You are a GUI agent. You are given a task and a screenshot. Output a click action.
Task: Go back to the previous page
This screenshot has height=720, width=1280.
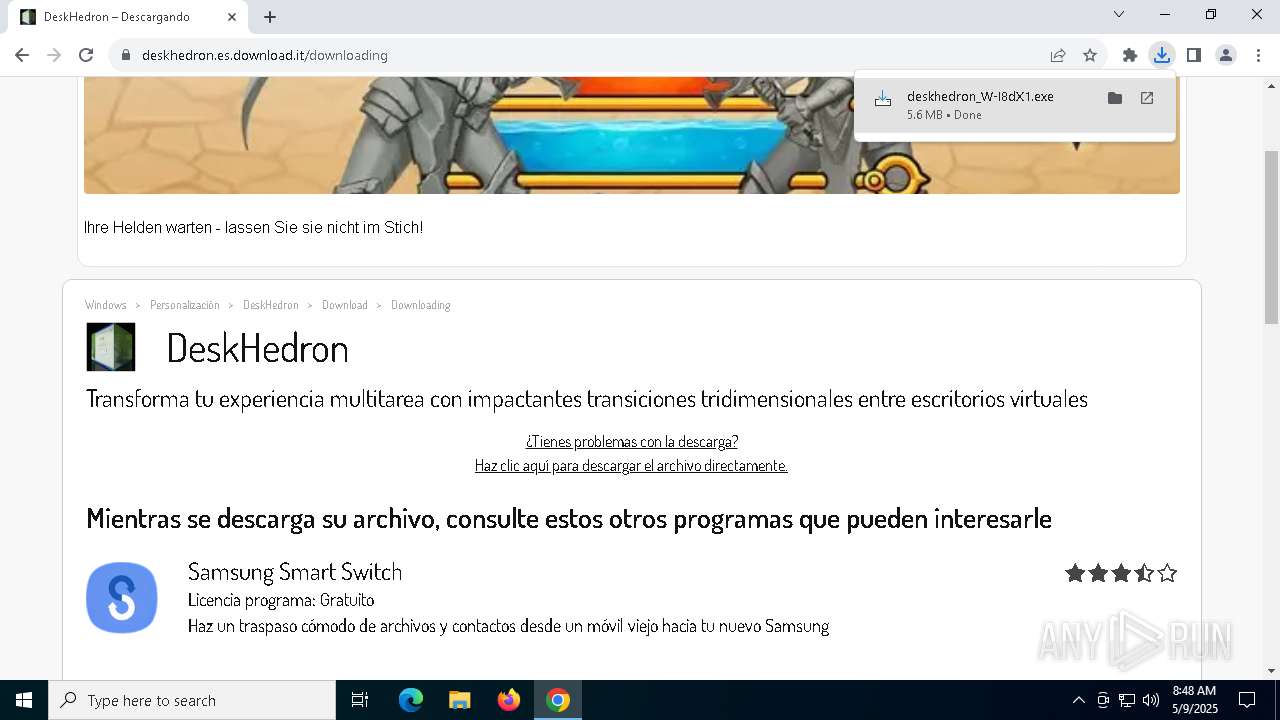22,55
